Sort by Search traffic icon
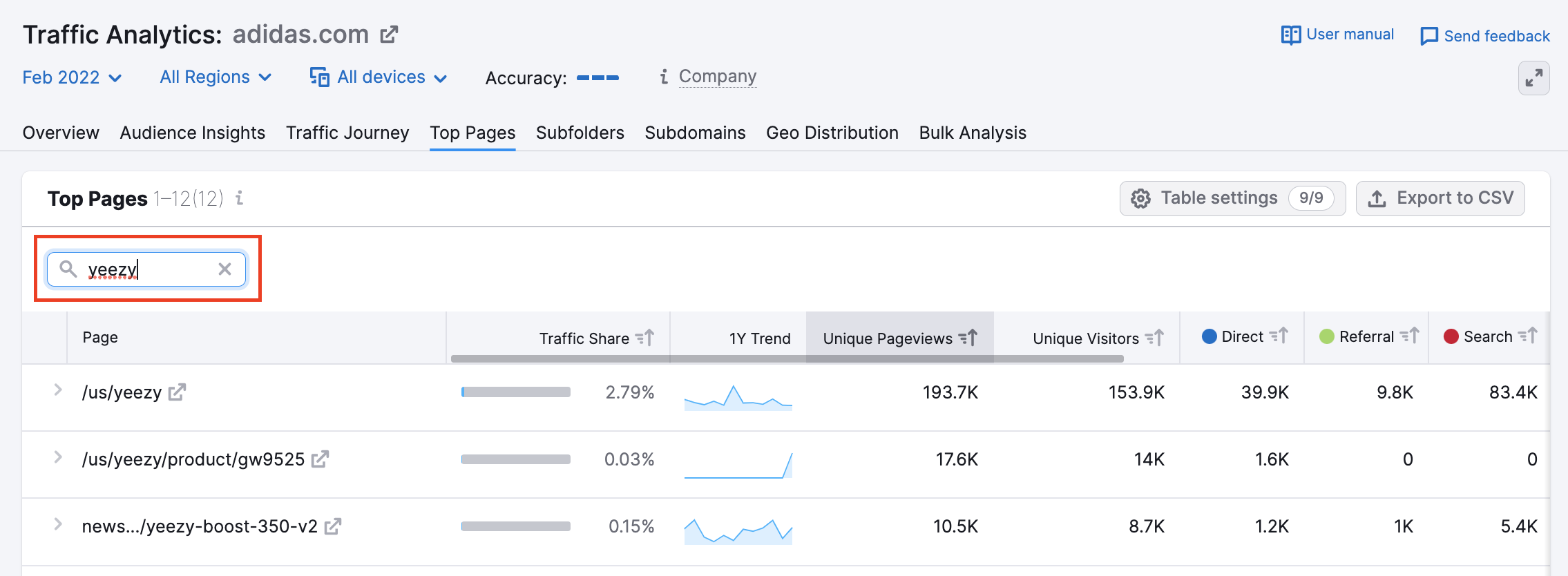This screenshot has height=576, width=1568. coord(1527,336)
